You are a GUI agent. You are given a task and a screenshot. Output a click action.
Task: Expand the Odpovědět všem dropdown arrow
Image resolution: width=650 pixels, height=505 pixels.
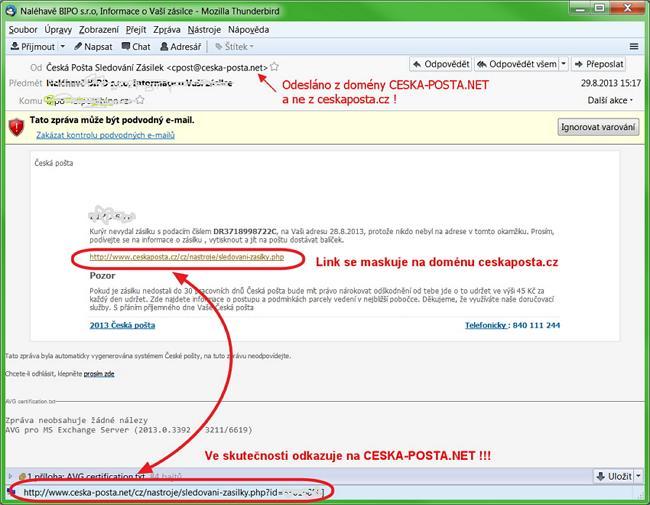pos(563,64)
